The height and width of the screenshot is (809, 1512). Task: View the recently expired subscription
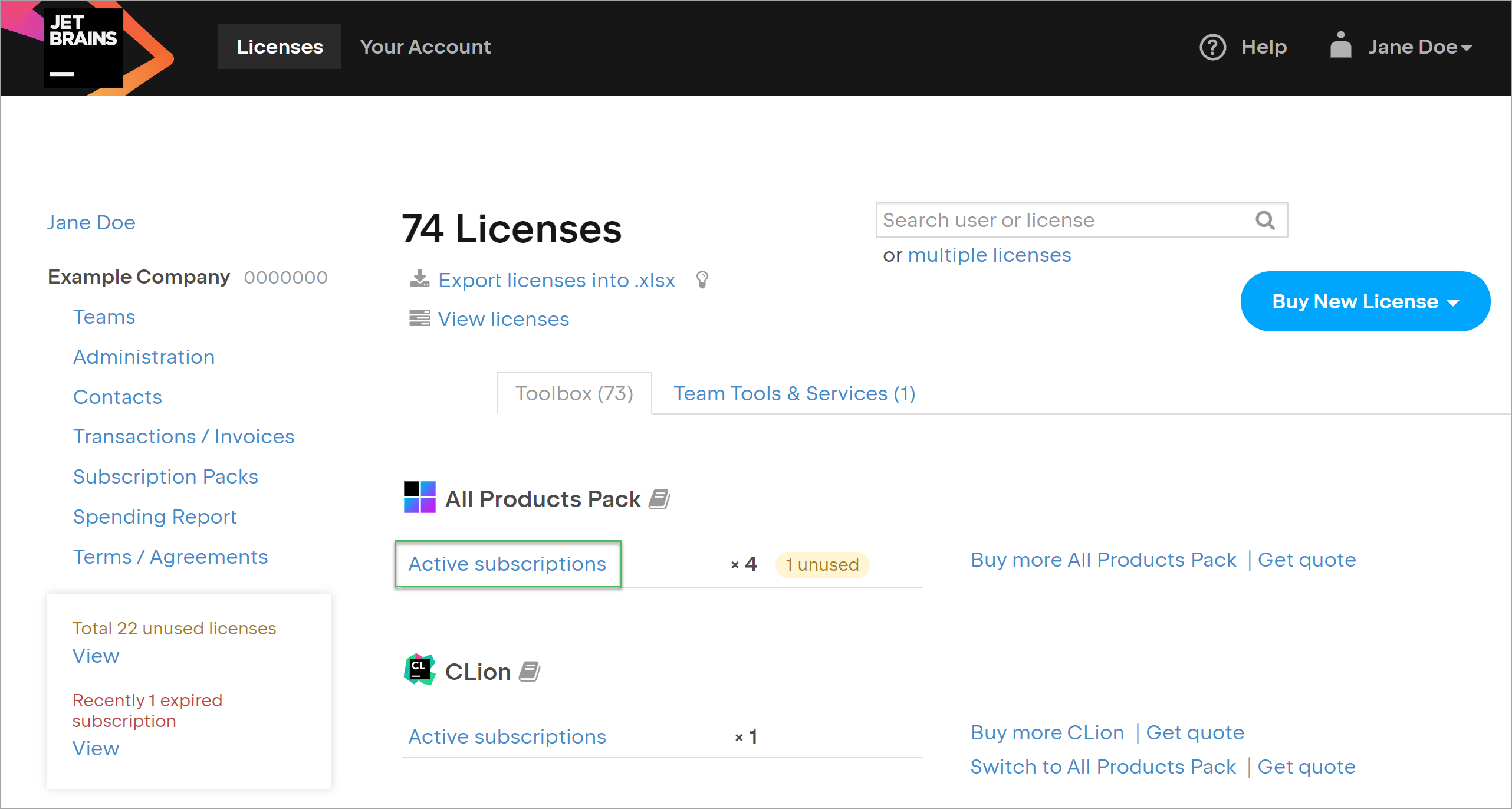tap(96, 748)
